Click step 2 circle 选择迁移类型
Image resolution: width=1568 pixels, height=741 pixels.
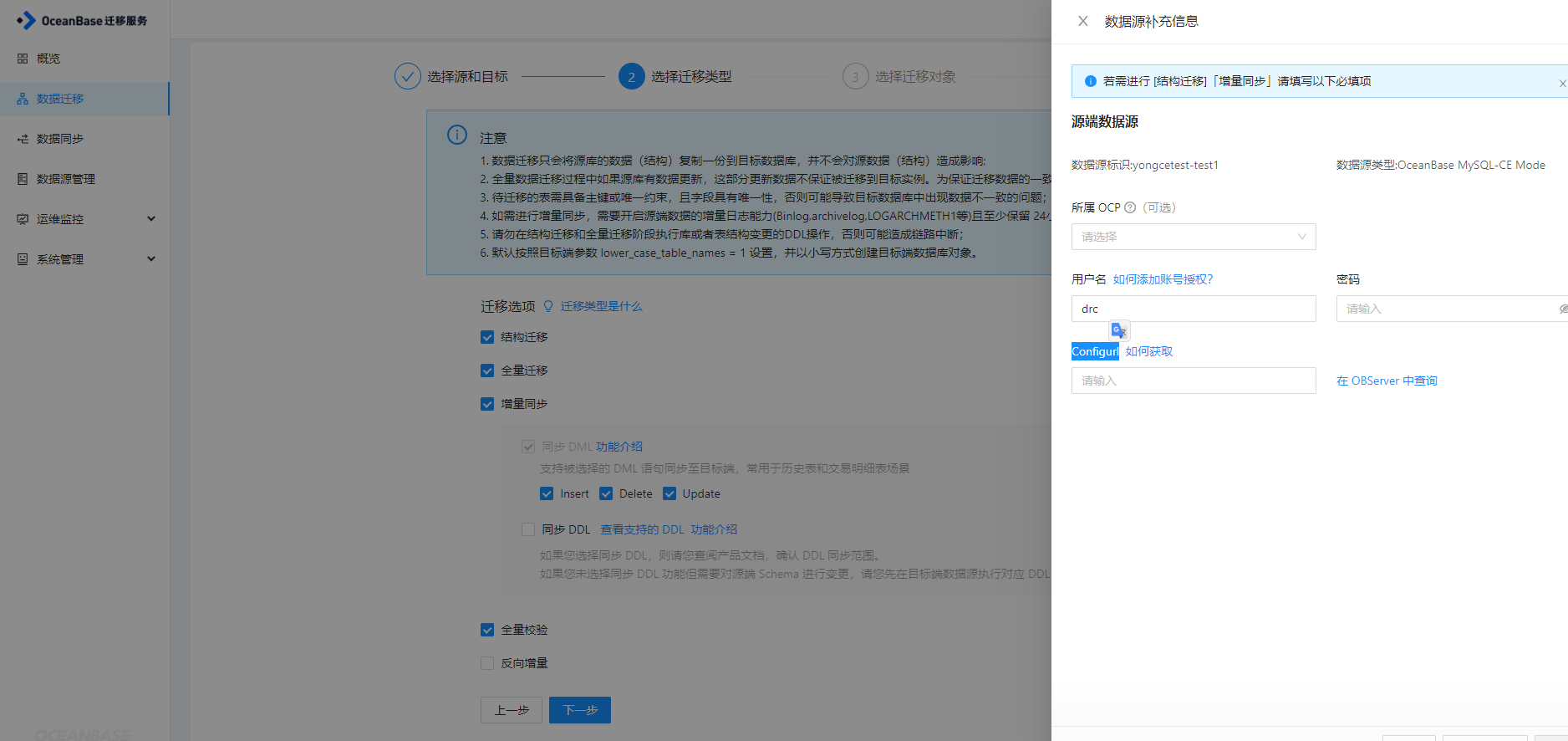point(631,76)
